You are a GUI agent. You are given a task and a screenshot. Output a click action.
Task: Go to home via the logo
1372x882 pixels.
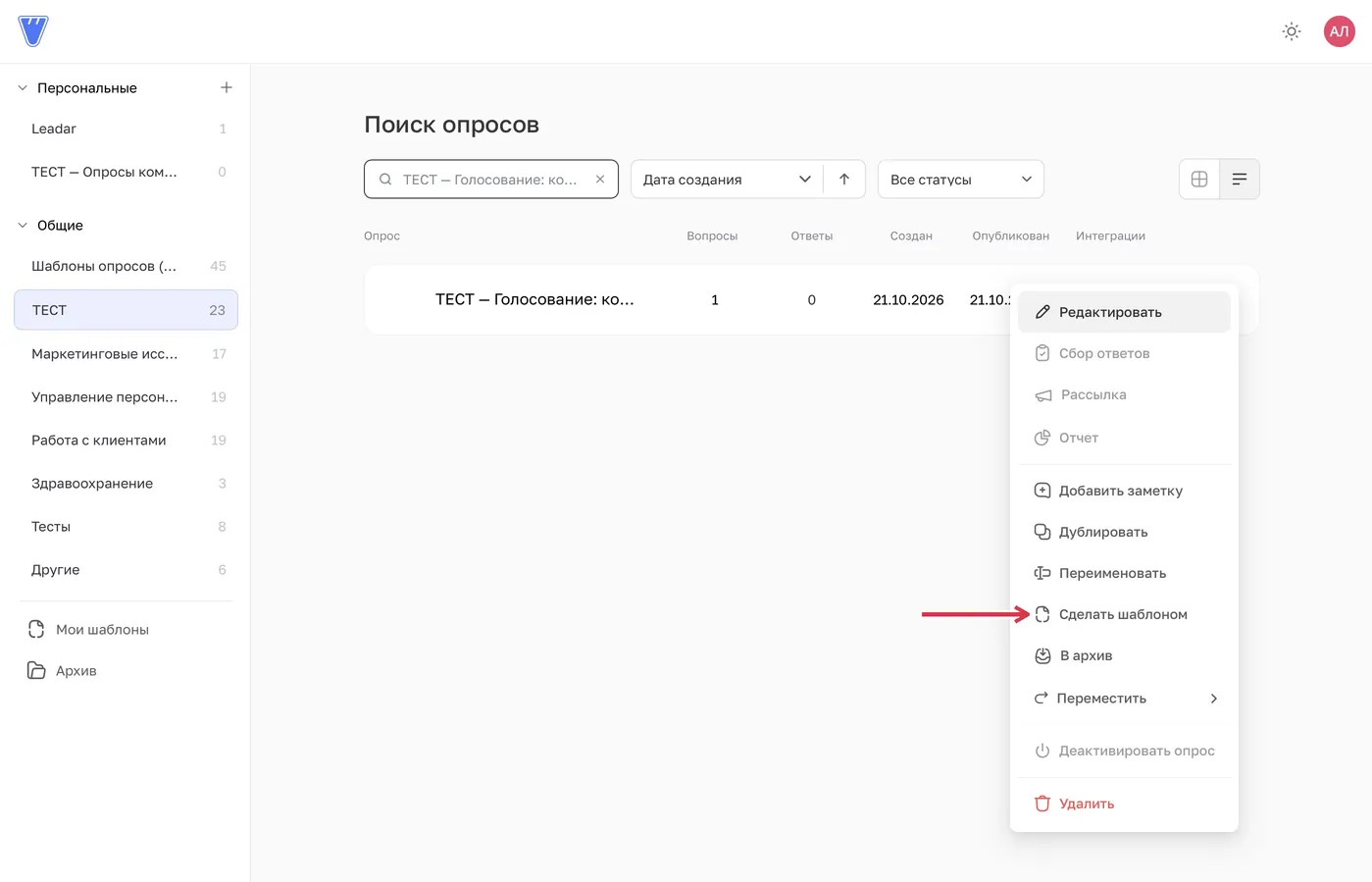[33, 31]
